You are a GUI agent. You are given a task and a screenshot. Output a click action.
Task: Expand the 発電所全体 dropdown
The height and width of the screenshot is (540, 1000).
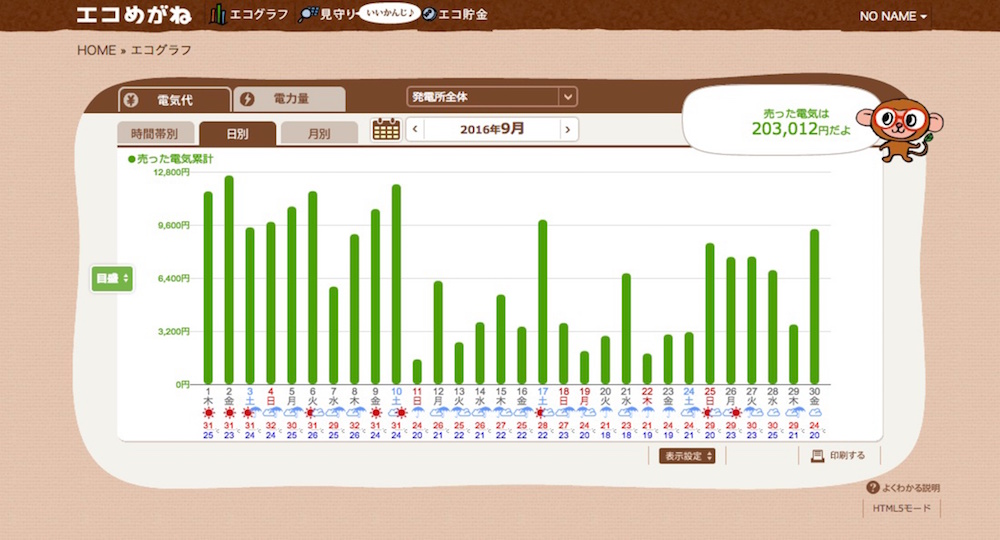(492, 97)
